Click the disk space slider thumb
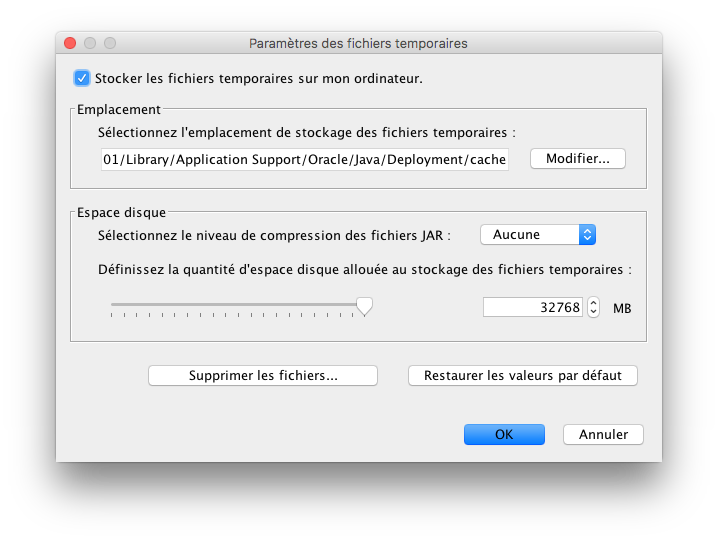 365,306
